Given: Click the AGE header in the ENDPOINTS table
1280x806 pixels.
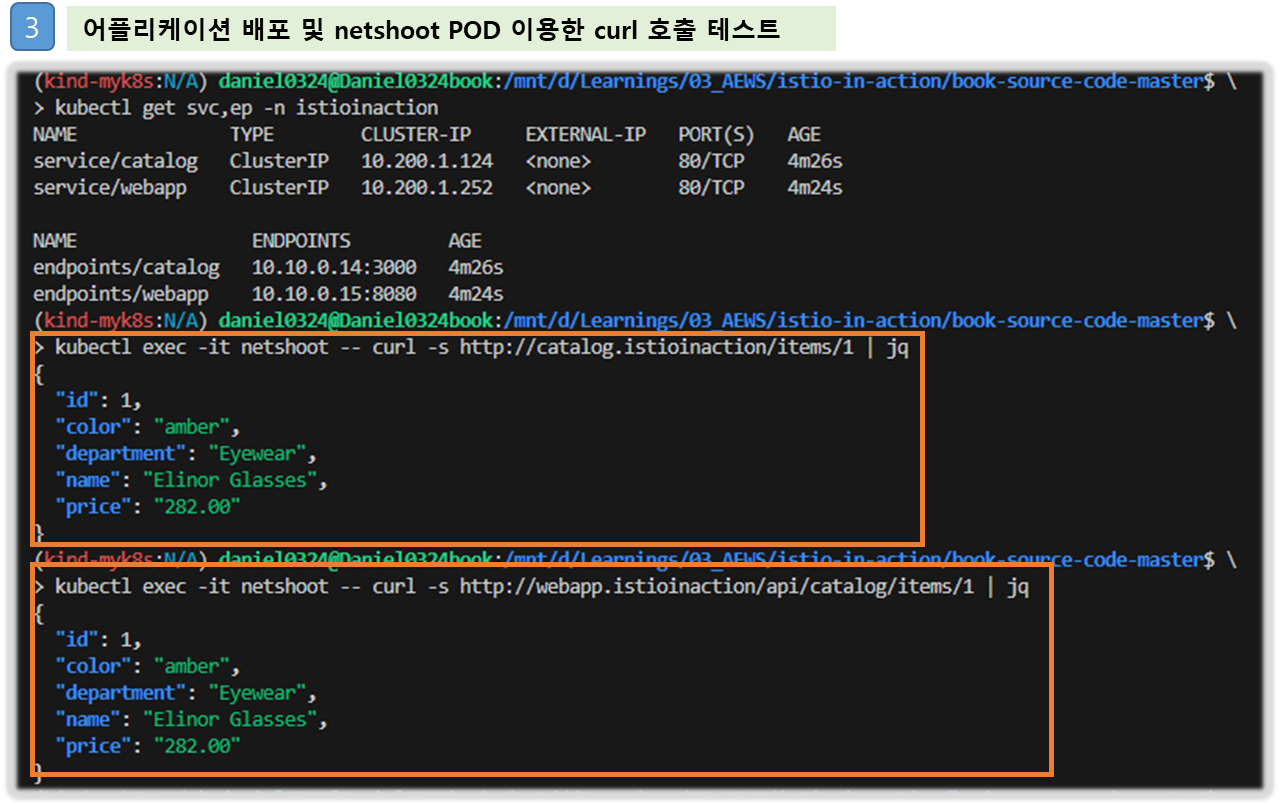Looking at the screenshot, I should (x=465, y=241).
